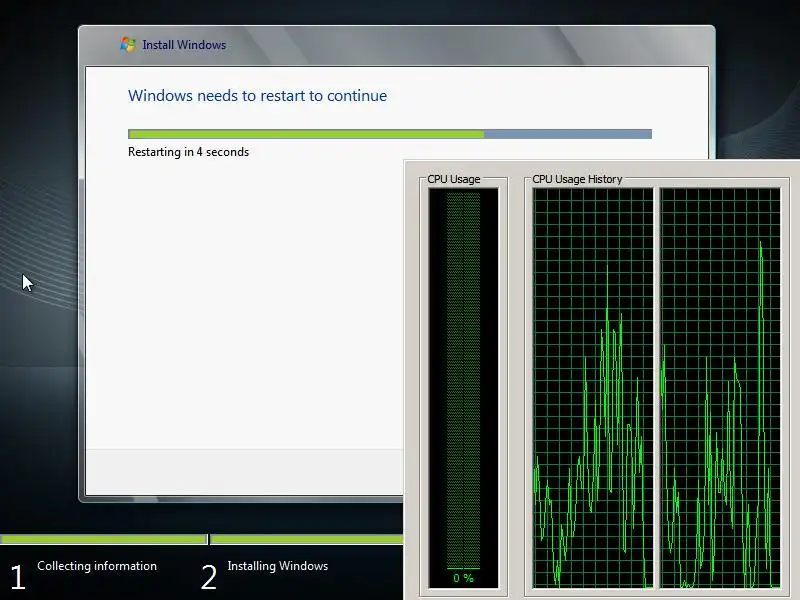The width and height of the screenshot is (800, 600).
Task: Click the first CPU core history graph
Action: 593,388
